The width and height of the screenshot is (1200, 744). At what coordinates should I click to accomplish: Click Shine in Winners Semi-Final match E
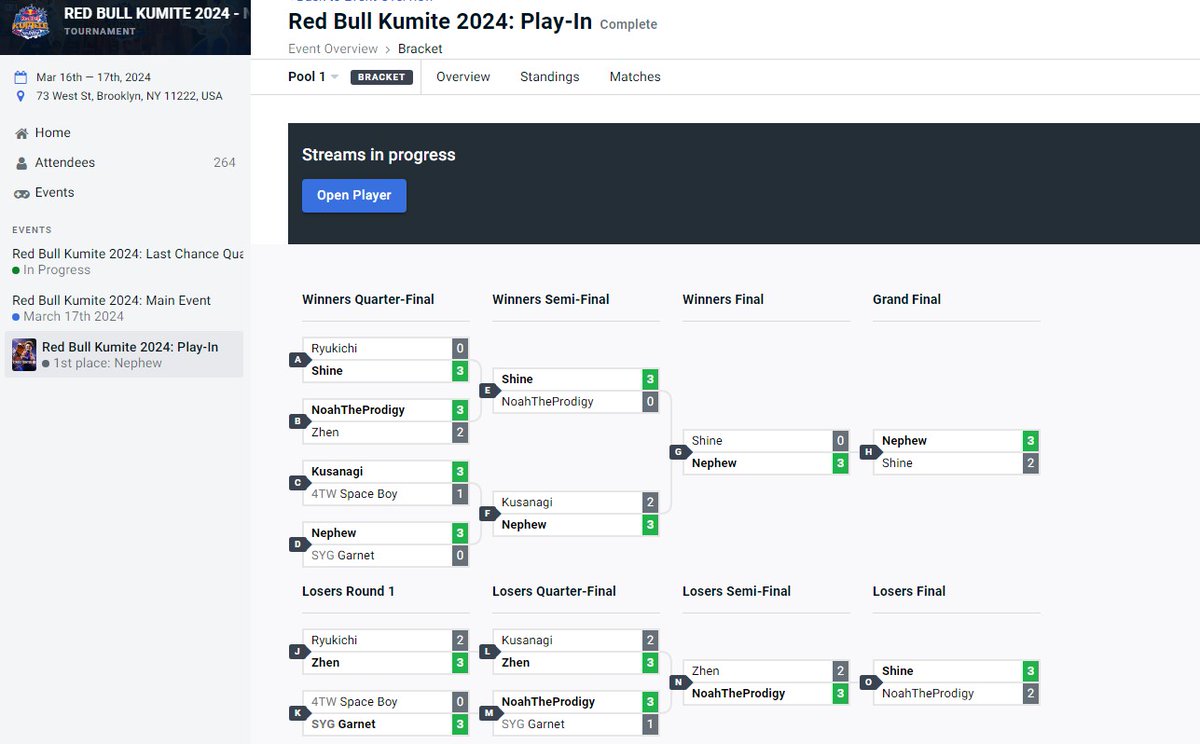click(517, 379)
